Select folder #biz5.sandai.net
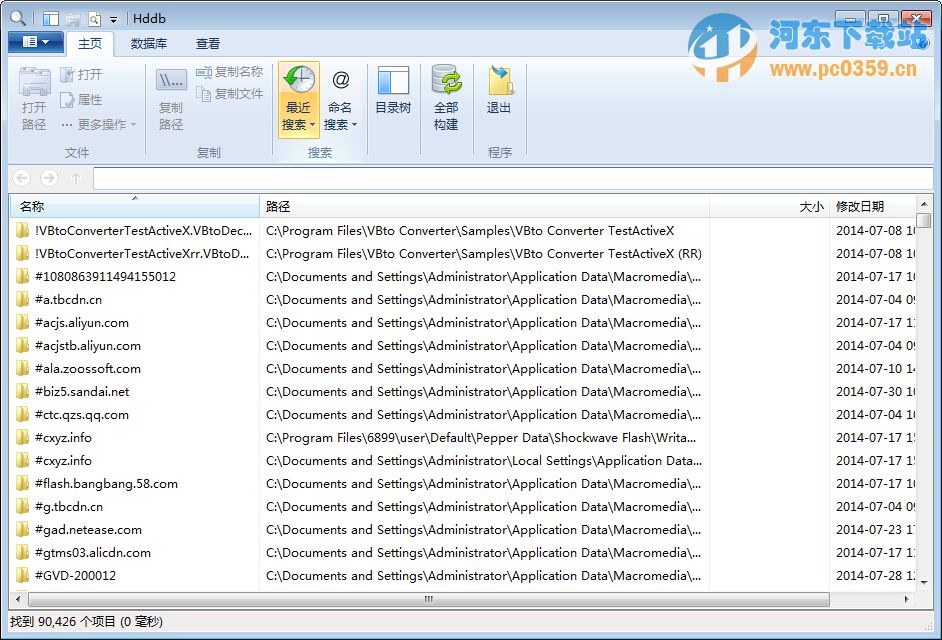The image size is (942, 640). 82,392
